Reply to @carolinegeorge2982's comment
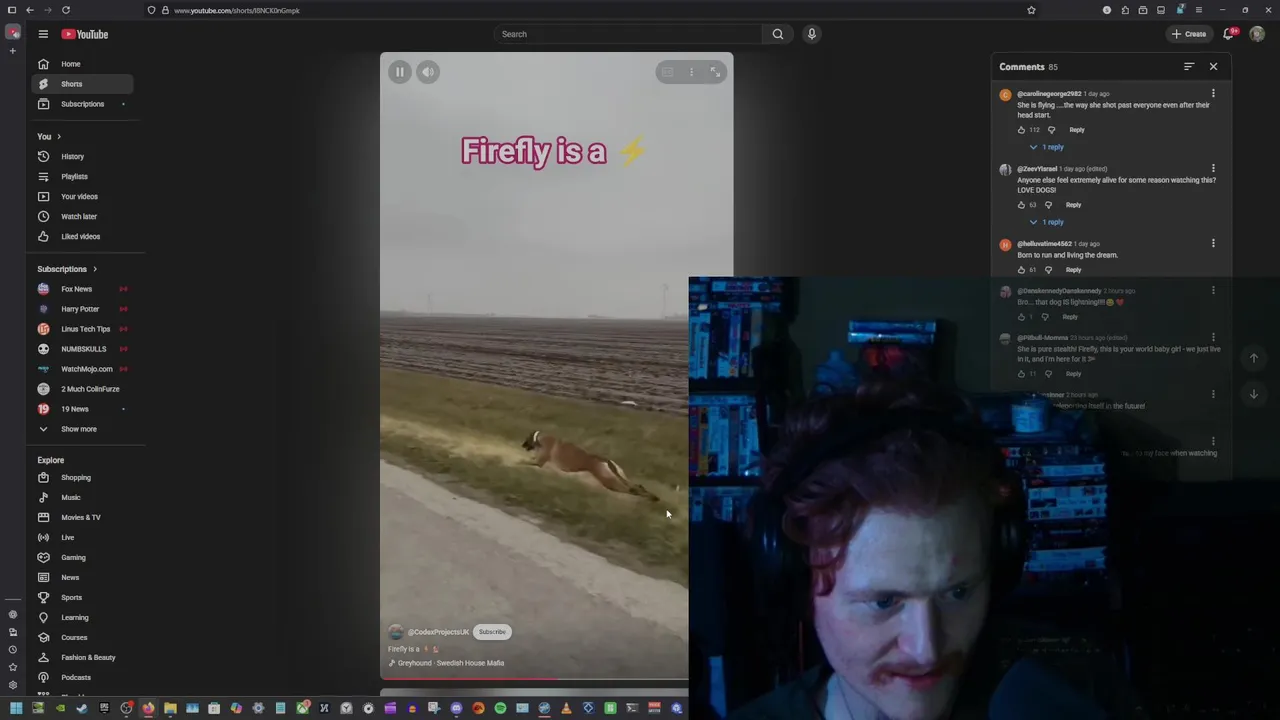Image resolution: width=1280 pixels, height=720 pixels. (x=1077, y=130)
